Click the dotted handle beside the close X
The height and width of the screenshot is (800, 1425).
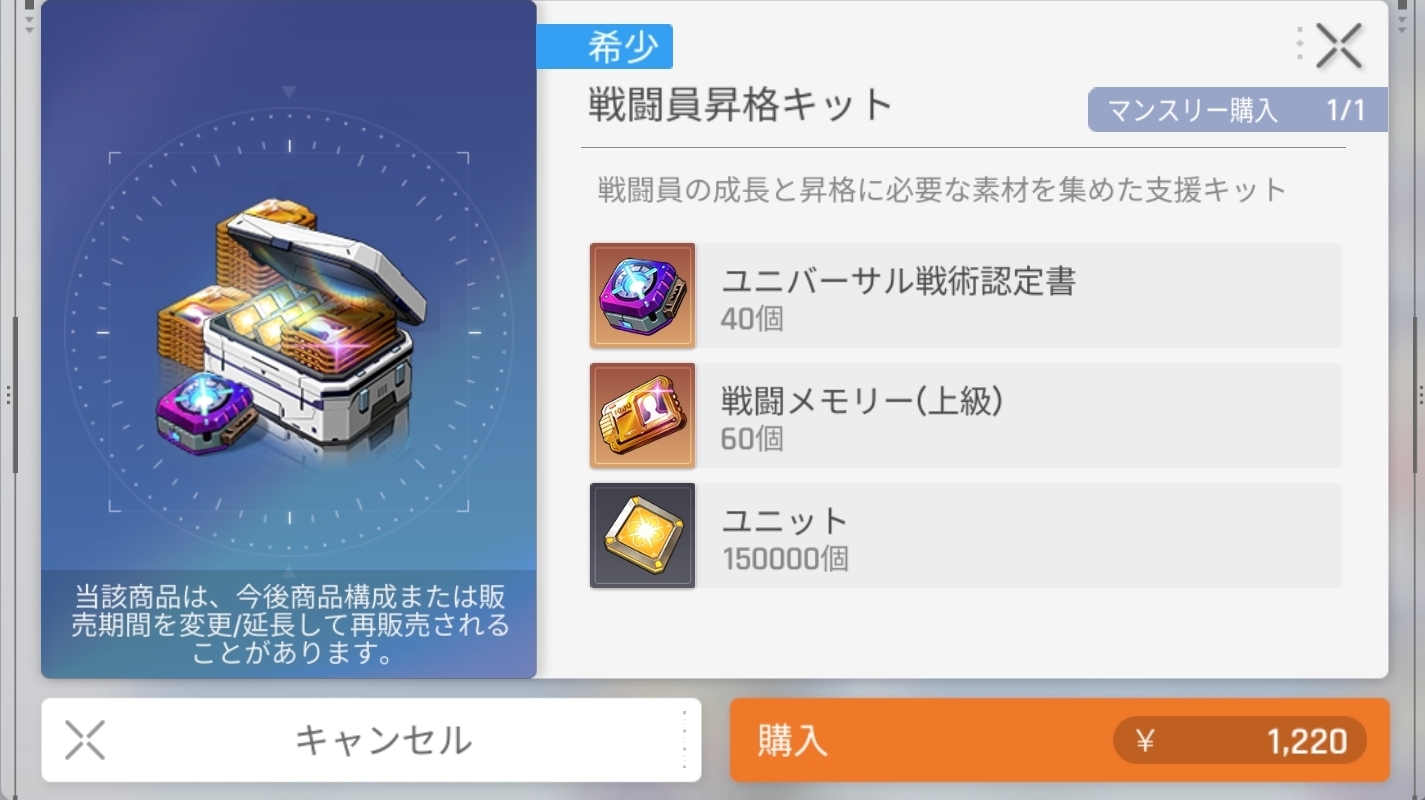pos(1299,45)
